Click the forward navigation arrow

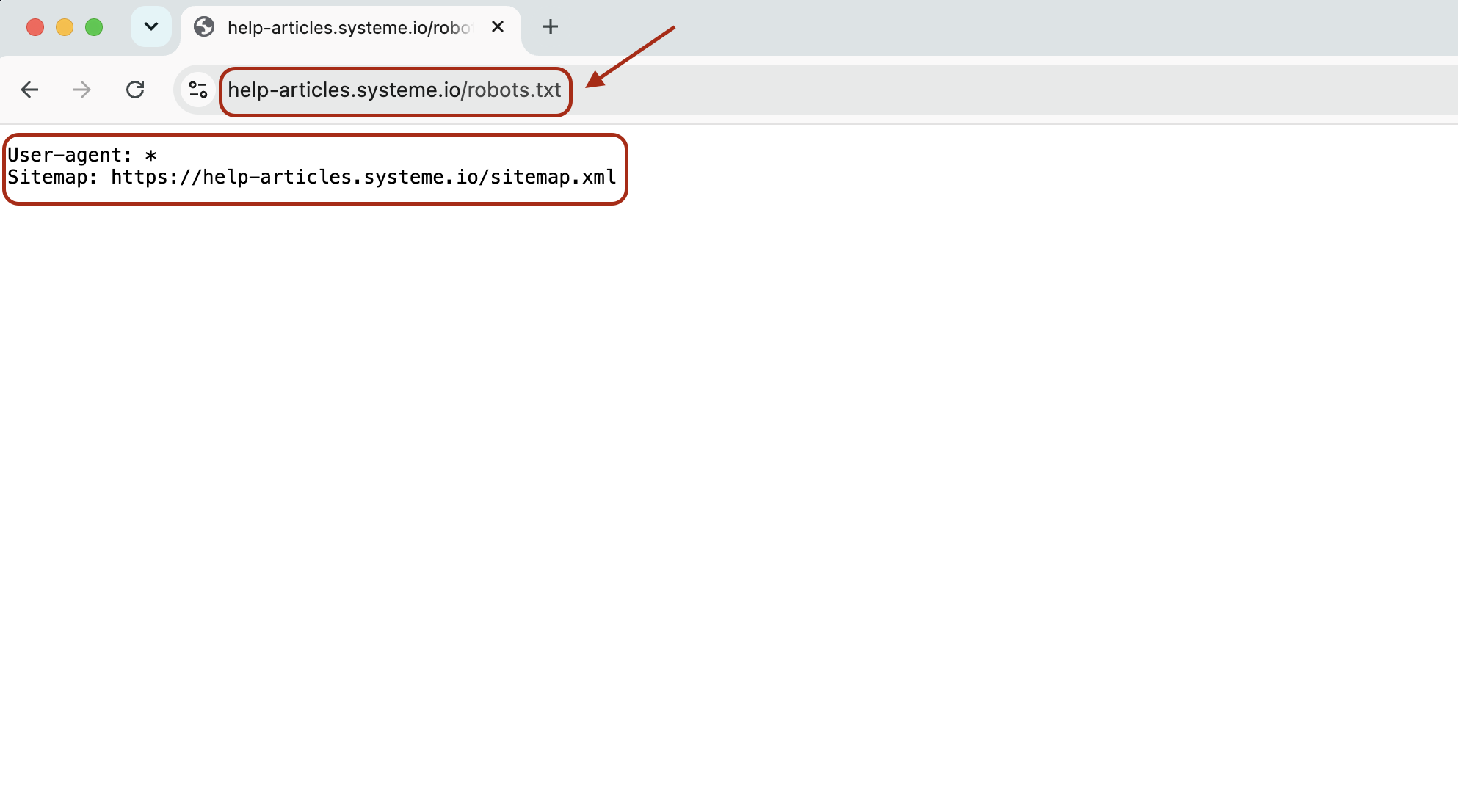pyautogui.click(x=82, y=90)
